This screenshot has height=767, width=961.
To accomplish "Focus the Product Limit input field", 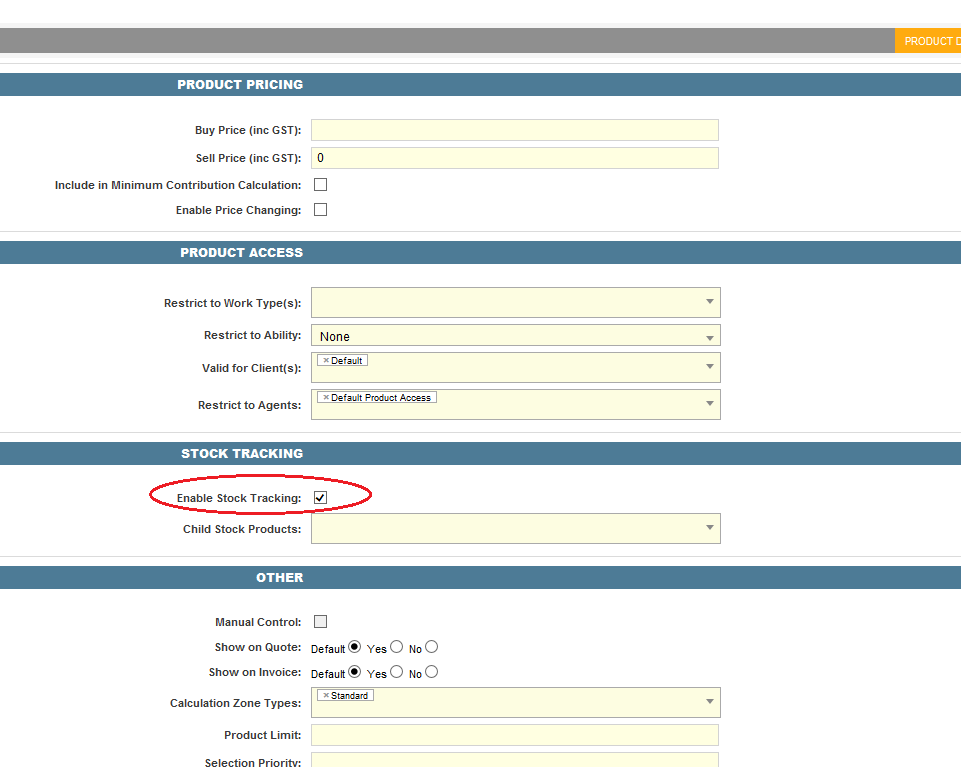I will [514, 735].
